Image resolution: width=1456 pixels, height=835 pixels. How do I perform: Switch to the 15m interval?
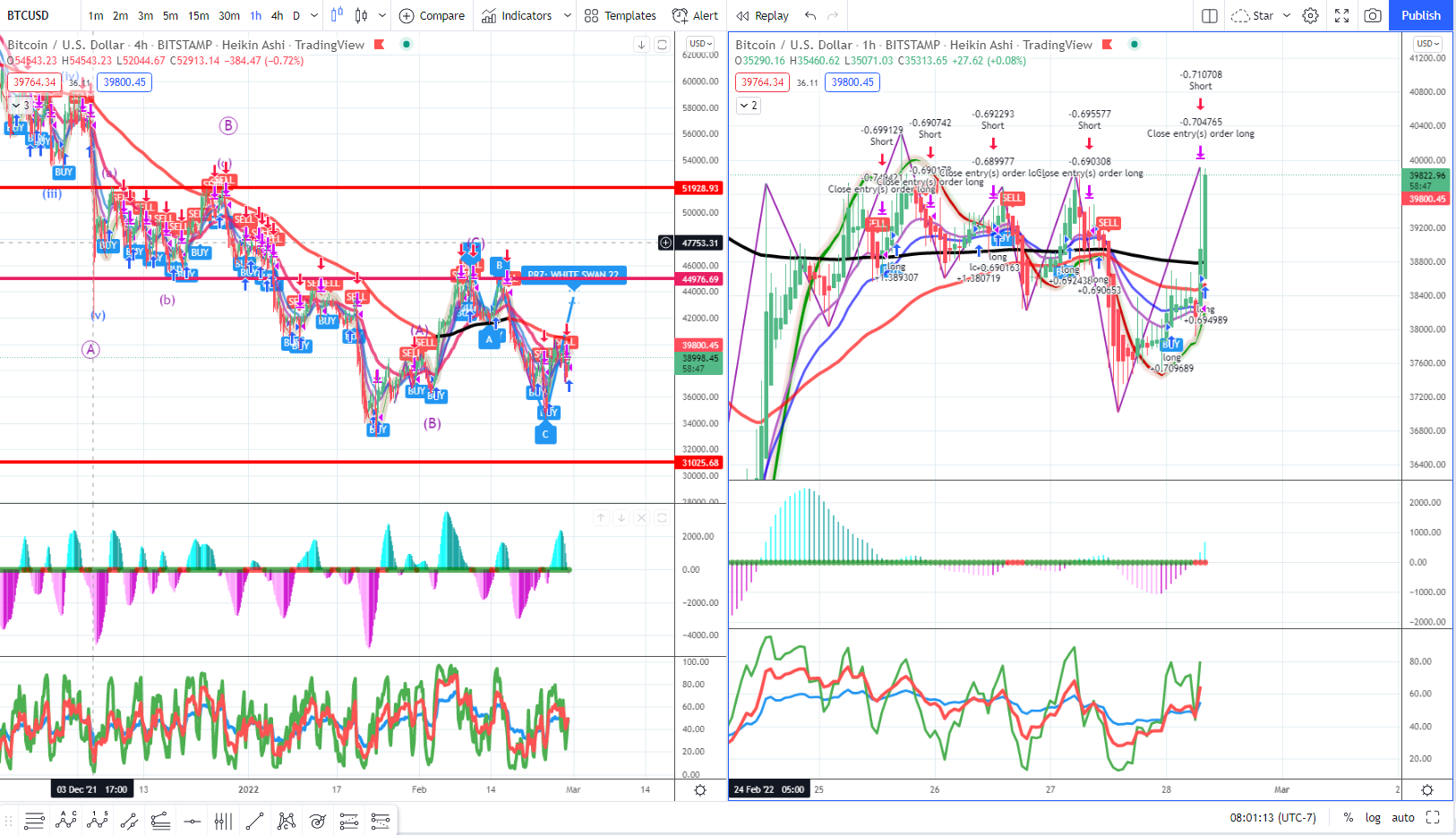pyautogui.click(x=199, y=15)
